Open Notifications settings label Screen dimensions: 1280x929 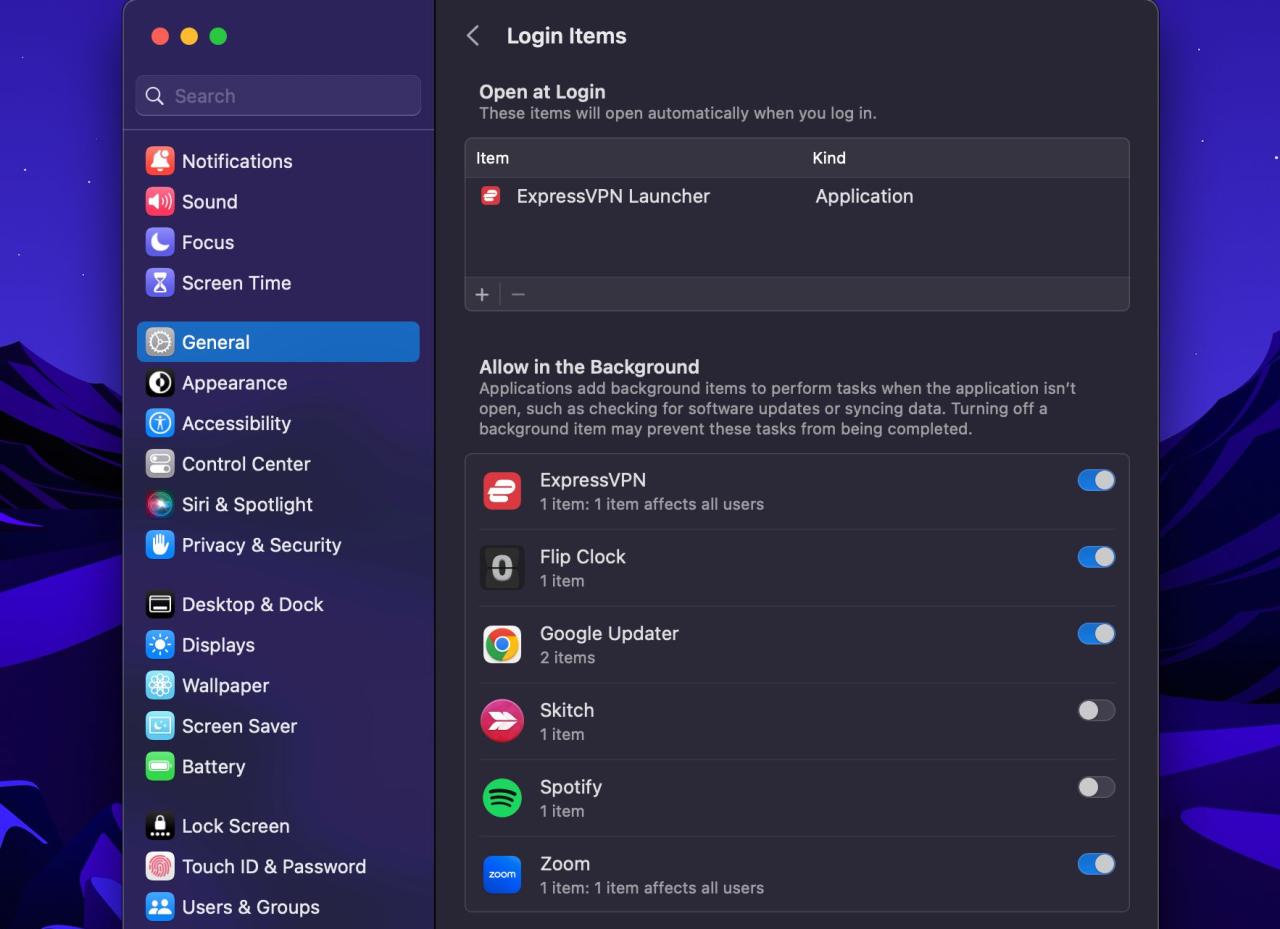[x=237, y=161]
